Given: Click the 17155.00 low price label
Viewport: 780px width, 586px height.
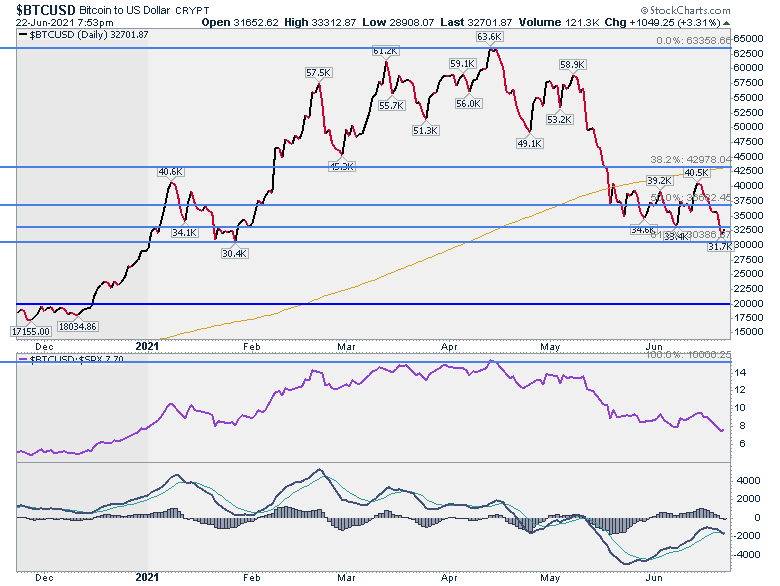Looking at the screenshot, I should coord(31,331).
